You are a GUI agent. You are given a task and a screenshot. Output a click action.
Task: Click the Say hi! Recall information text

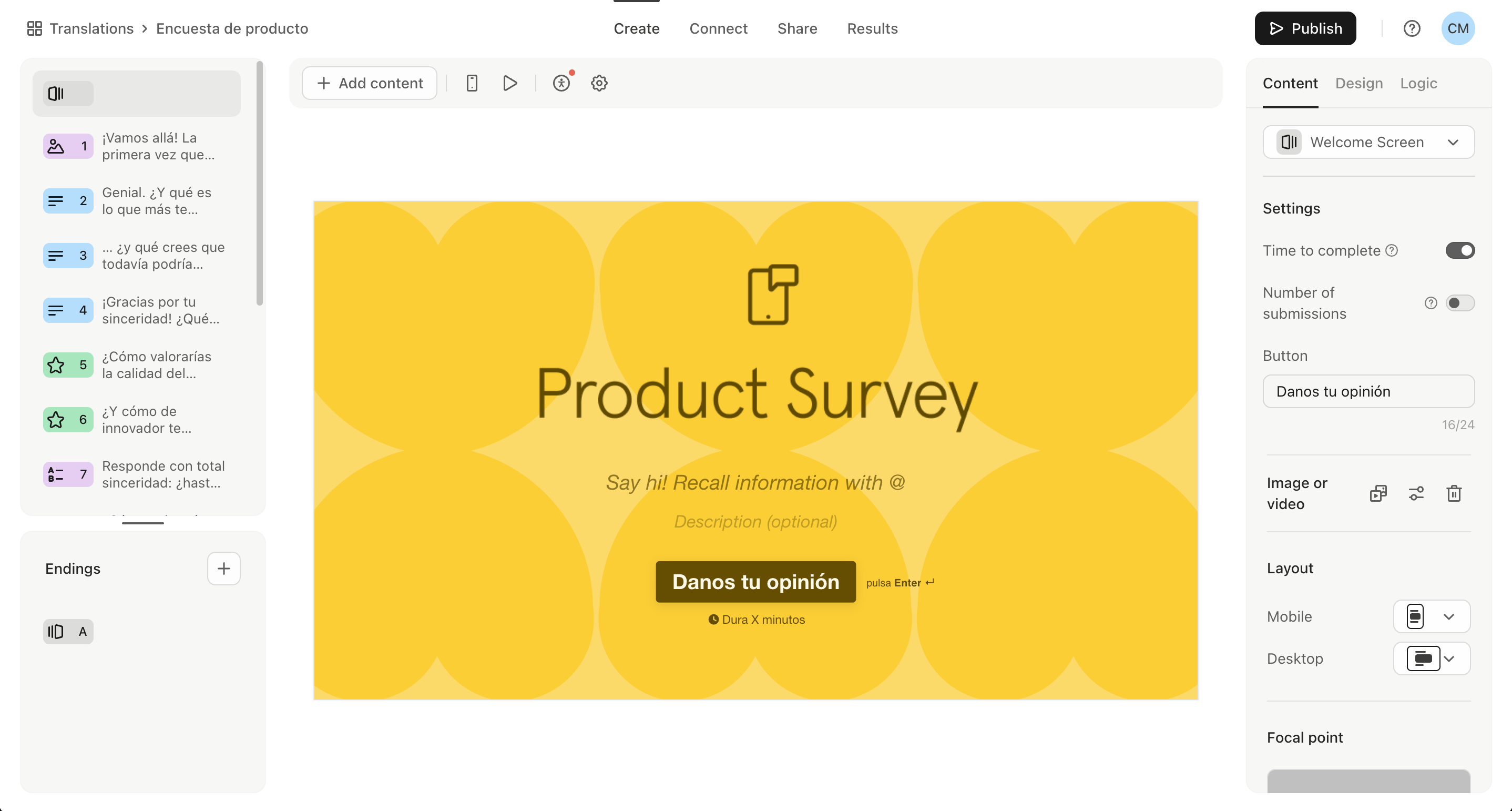pyautogui.click(x=755, y=482)
